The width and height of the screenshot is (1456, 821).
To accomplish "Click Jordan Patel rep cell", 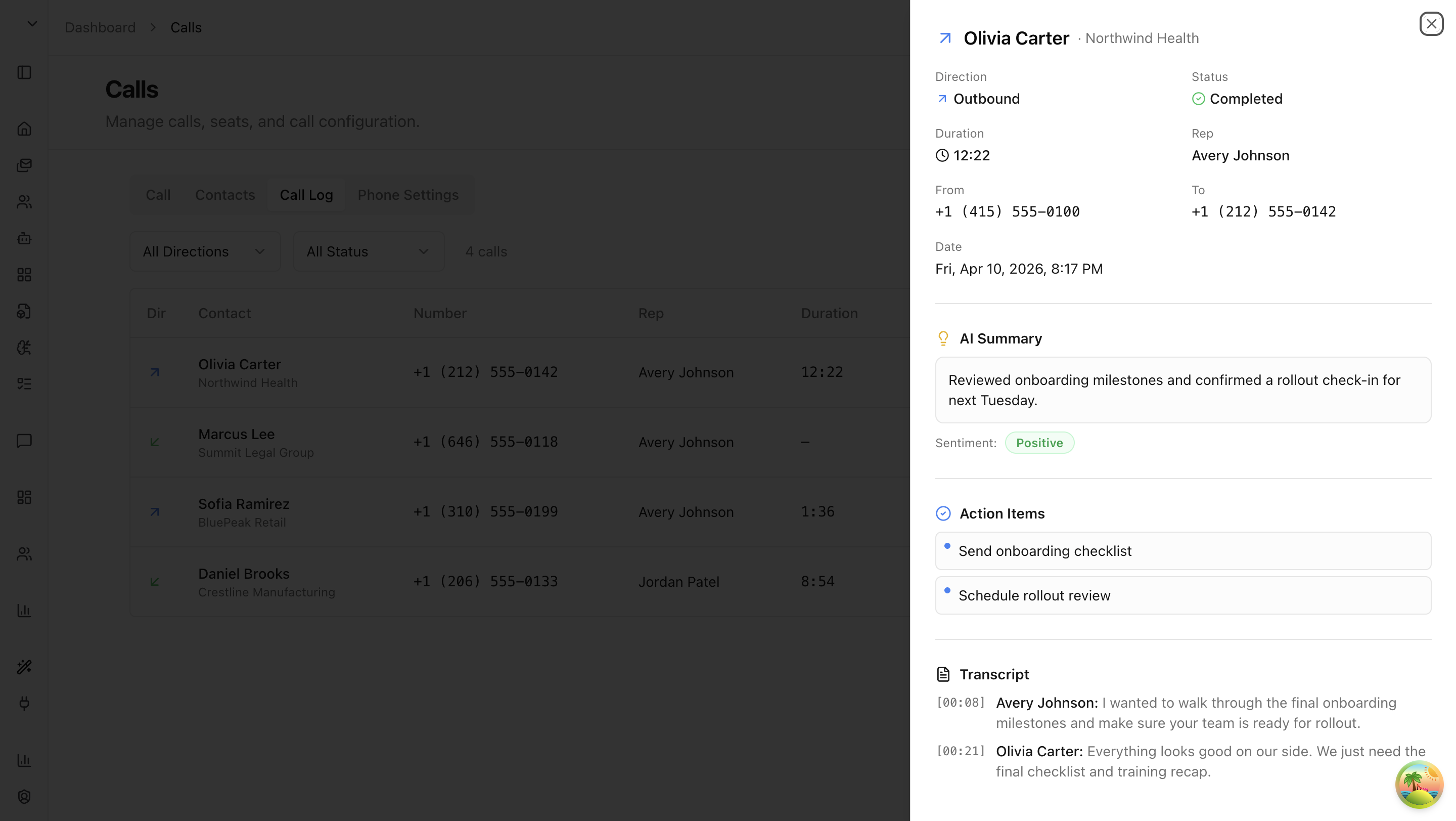I will 679,582.
